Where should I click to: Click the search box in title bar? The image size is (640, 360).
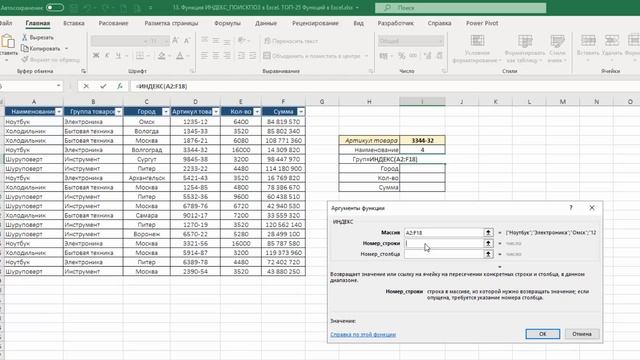[x=460, y=7]
